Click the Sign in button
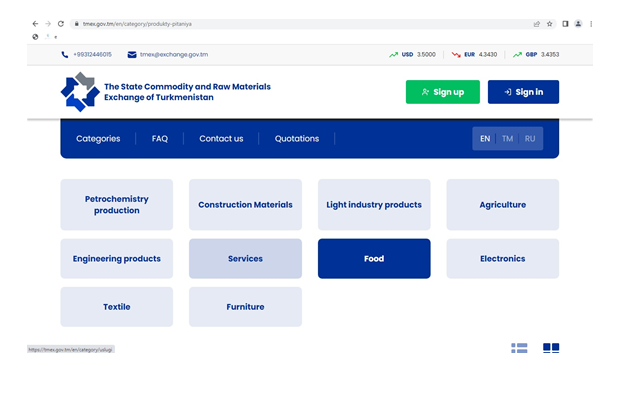Screen dimensions: 629x408 pos(523,92)
